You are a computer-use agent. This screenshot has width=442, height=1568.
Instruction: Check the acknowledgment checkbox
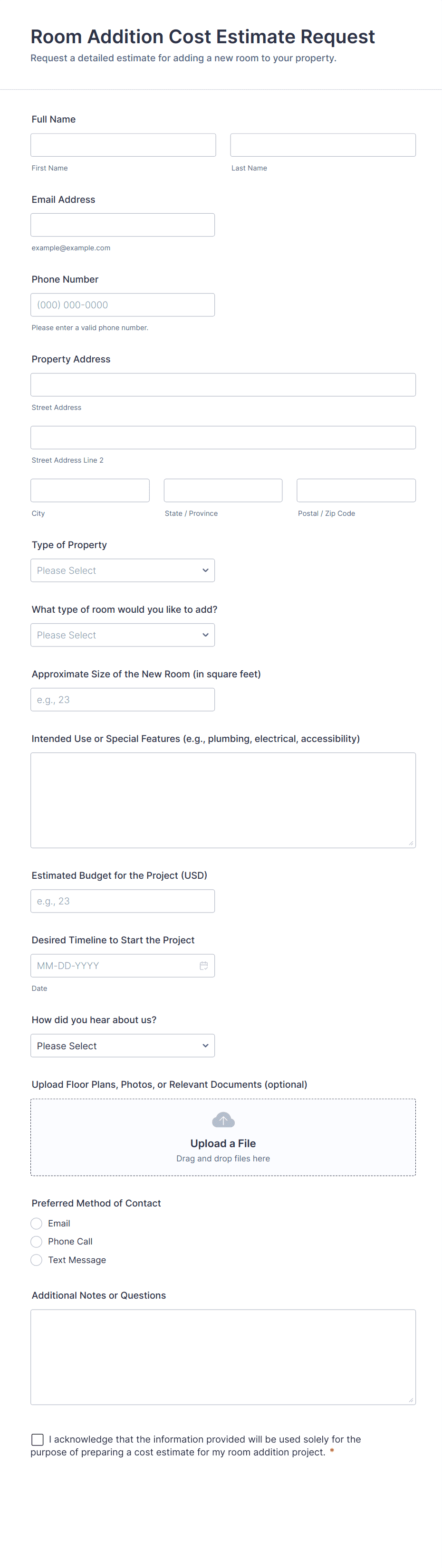(x=38, y=1439)
